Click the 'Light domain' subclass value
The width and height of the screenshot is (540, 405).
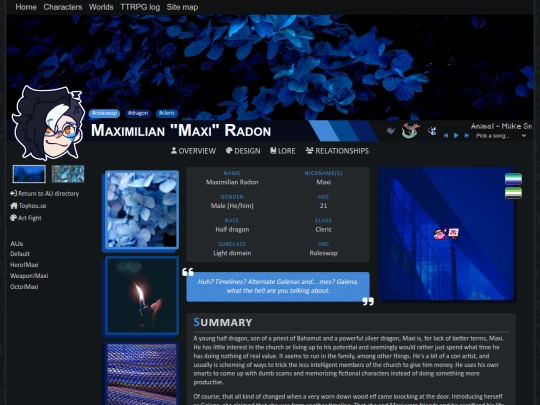pos(232,253)
